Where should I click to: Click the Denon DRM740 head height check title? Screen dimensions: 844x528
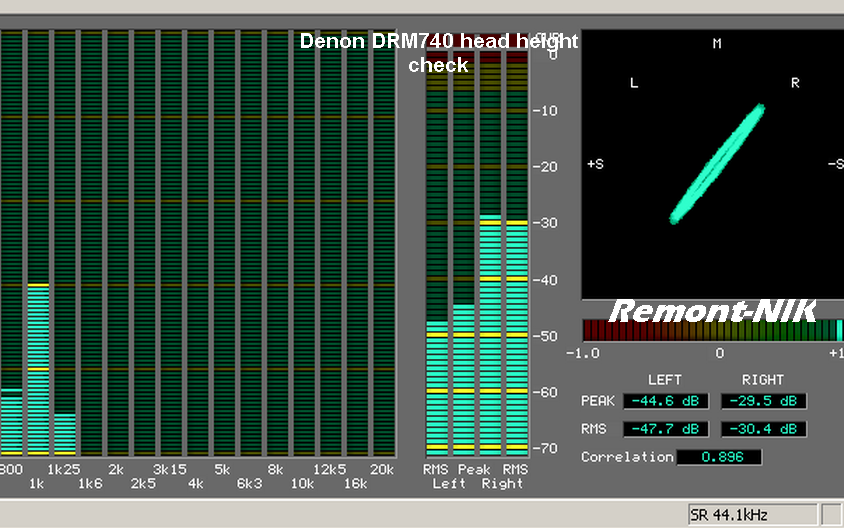439,53
